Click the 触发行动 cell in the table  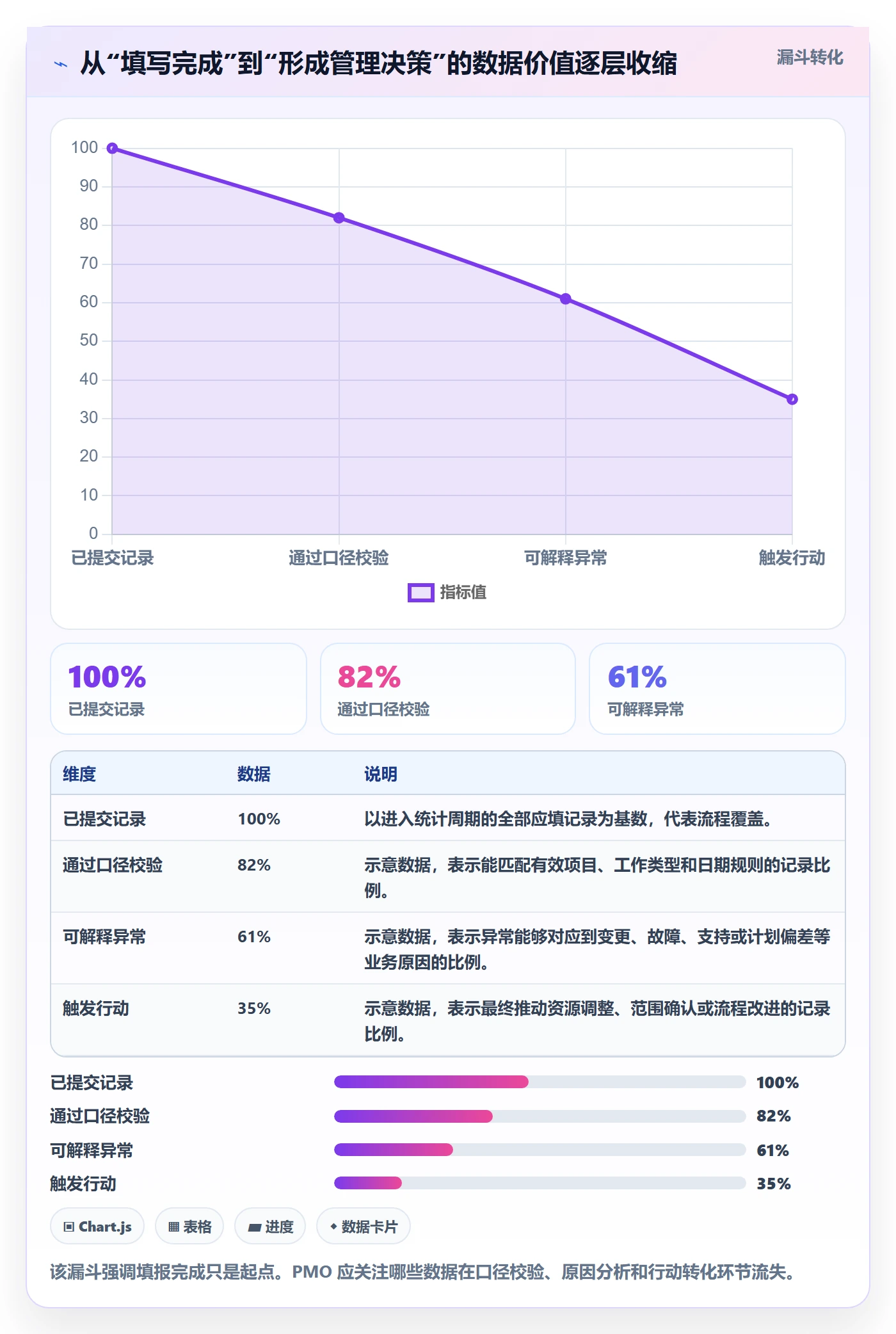(96, 1008)
